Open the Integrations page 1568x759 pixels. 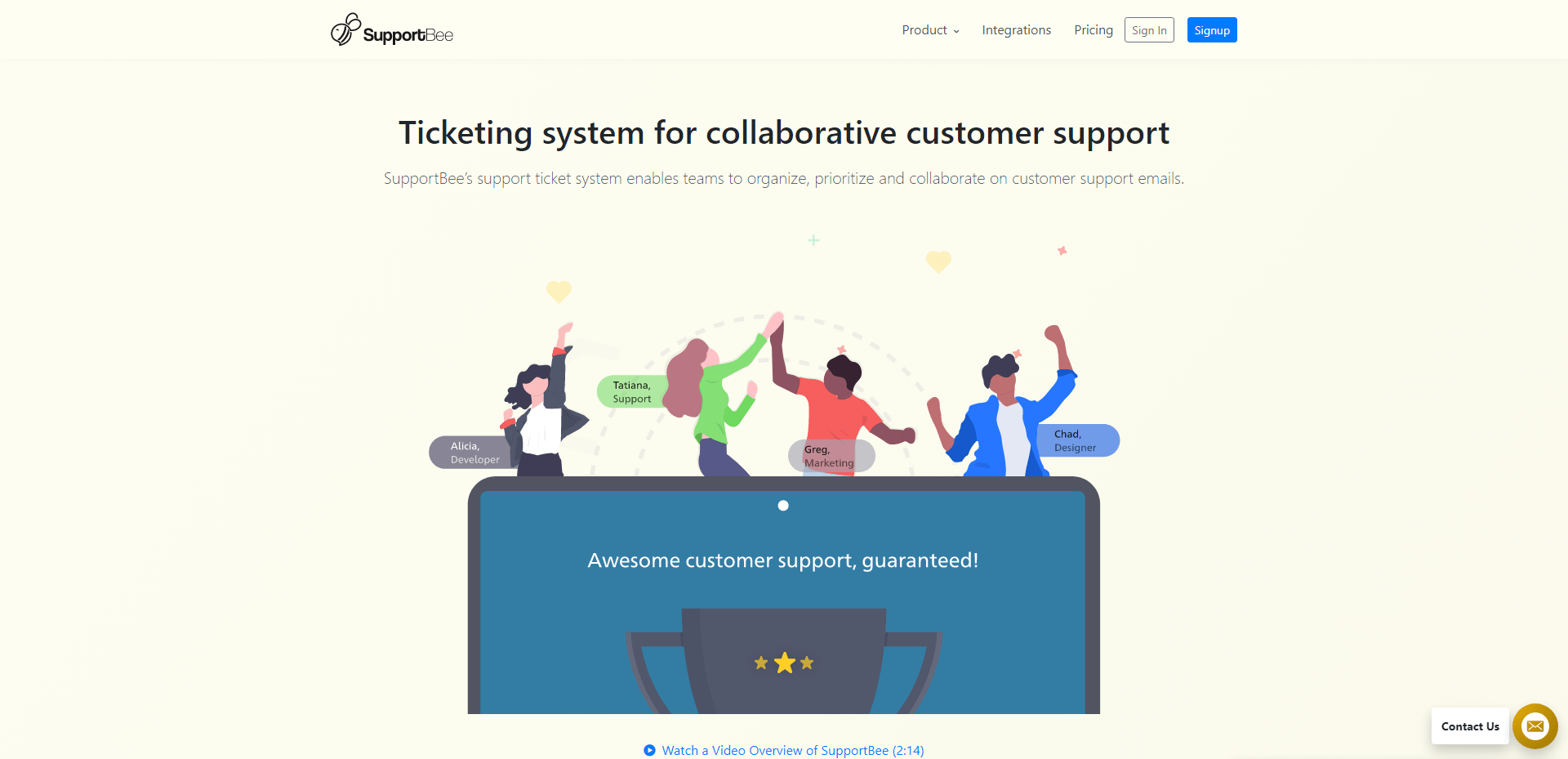(1016, 30)
